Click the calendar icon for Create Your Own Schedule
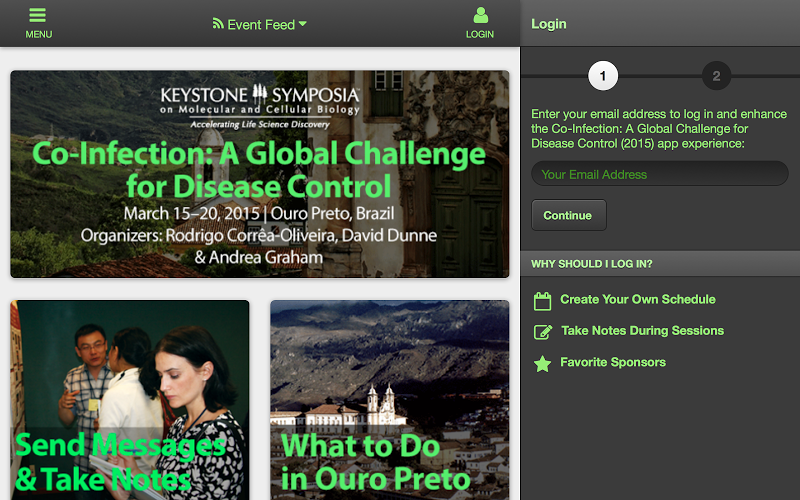 pos(542,301)
